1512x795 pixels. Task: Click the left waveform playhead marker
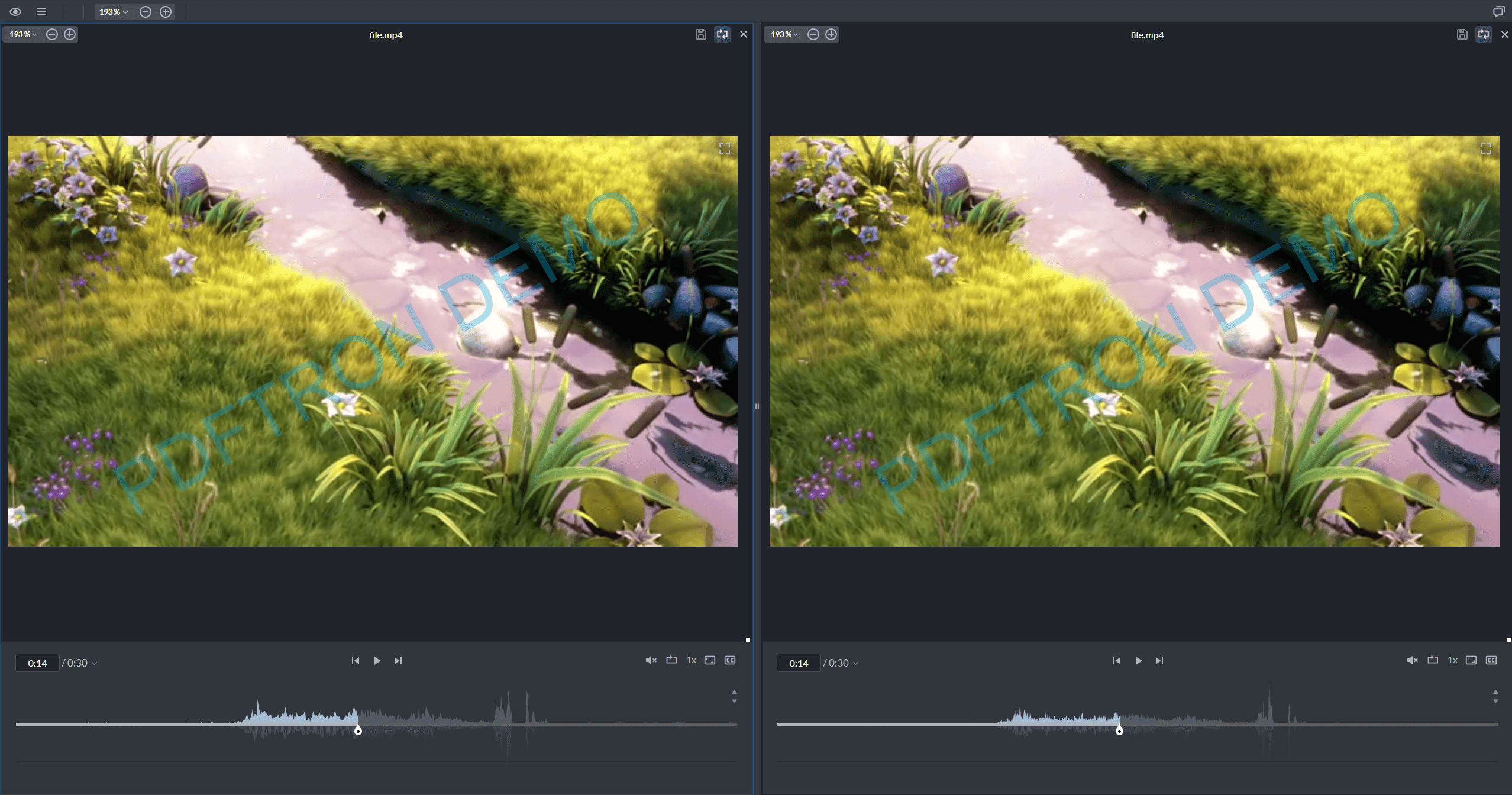click(x=358, y=731)
